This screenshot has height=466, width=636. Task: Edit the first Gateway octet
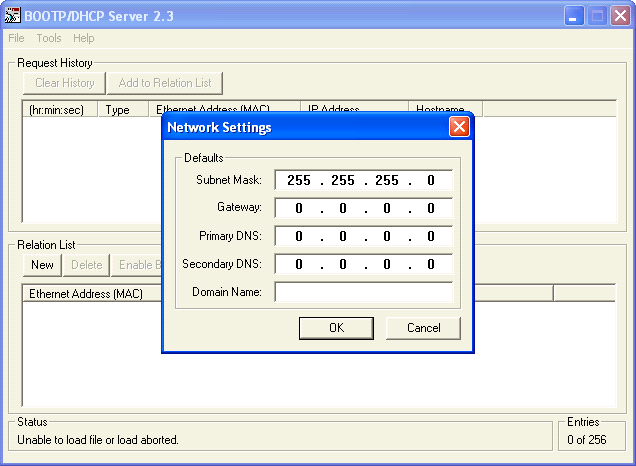(x=299, y=208)
